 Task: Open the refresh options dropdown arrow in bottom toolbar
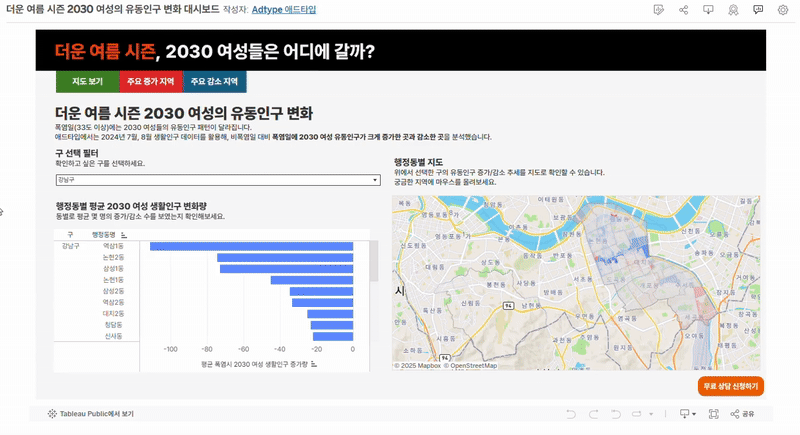(651, 414)
